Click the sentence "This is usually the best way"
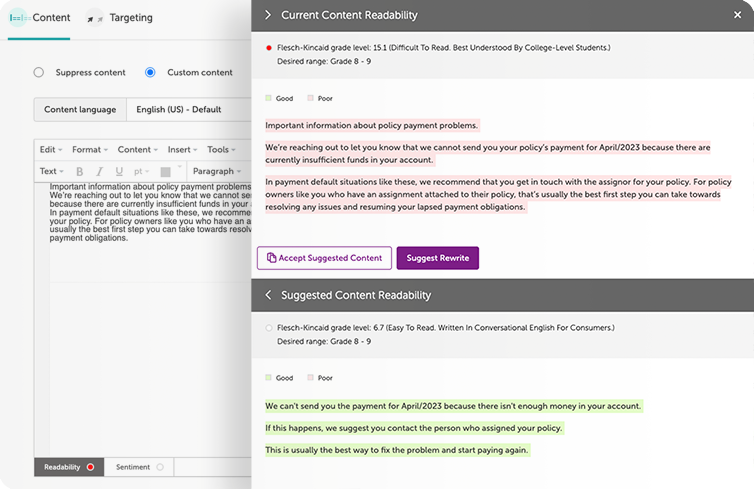The width and height of the screenshot is (754, 489). pos(397,451)
